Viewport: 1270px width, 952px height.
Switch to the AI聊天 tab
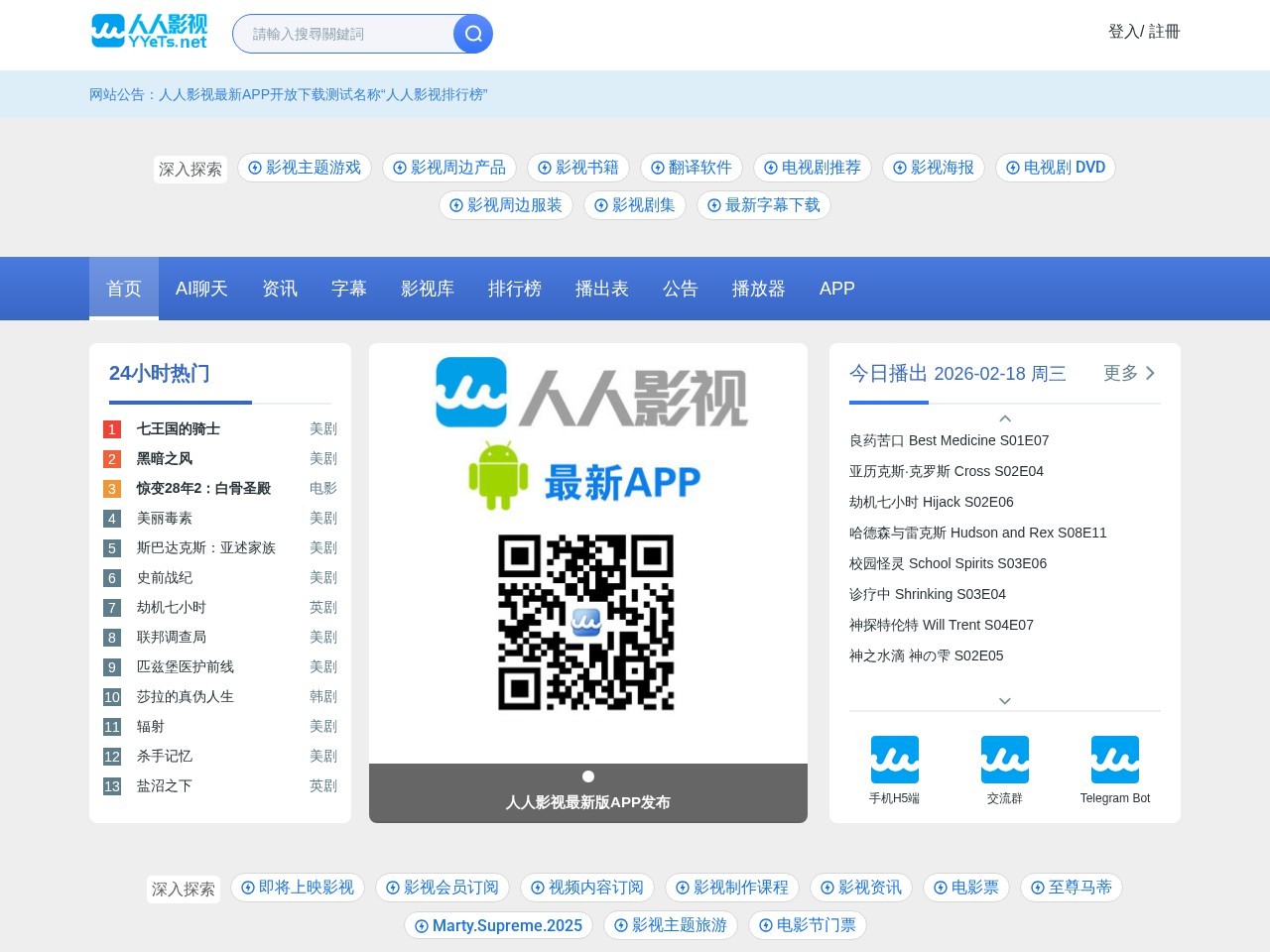201,289
